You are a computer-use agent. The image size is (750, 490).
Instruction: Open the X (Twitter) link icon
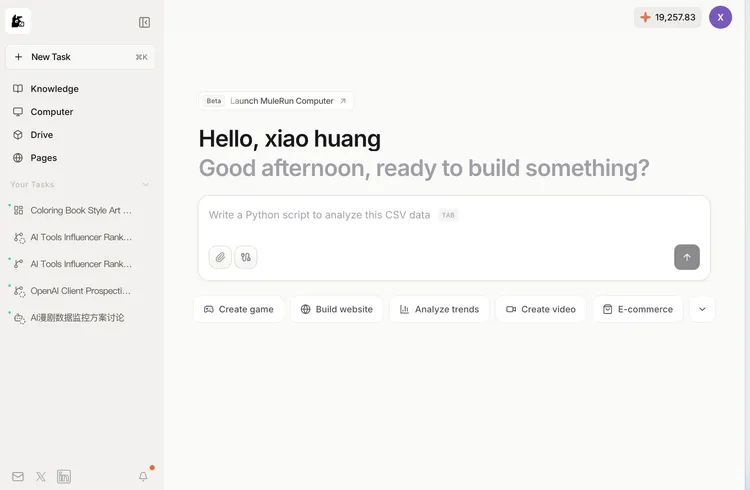tap(41, 477)
